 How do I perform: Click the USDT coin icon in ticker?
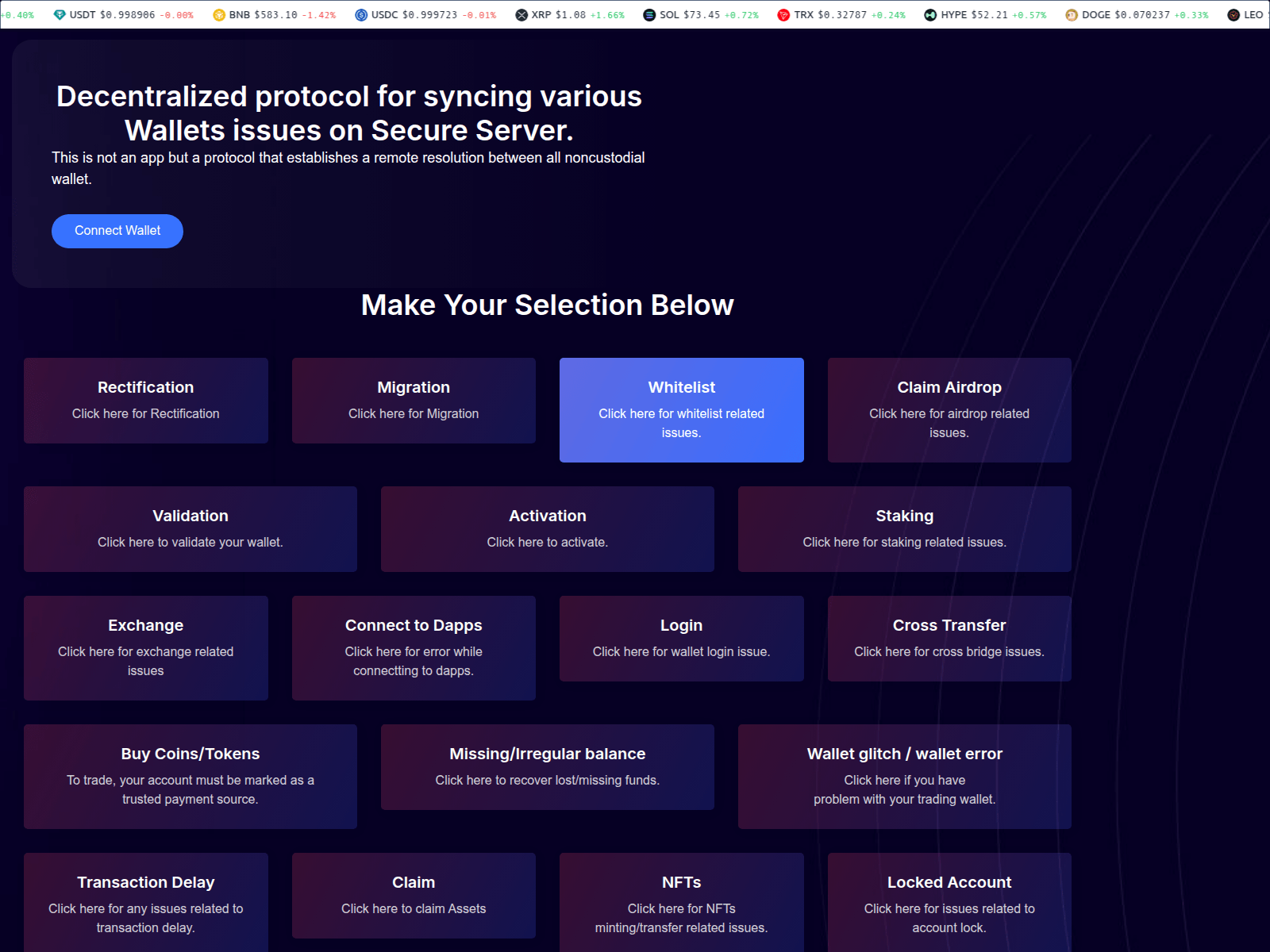[60, 15]
